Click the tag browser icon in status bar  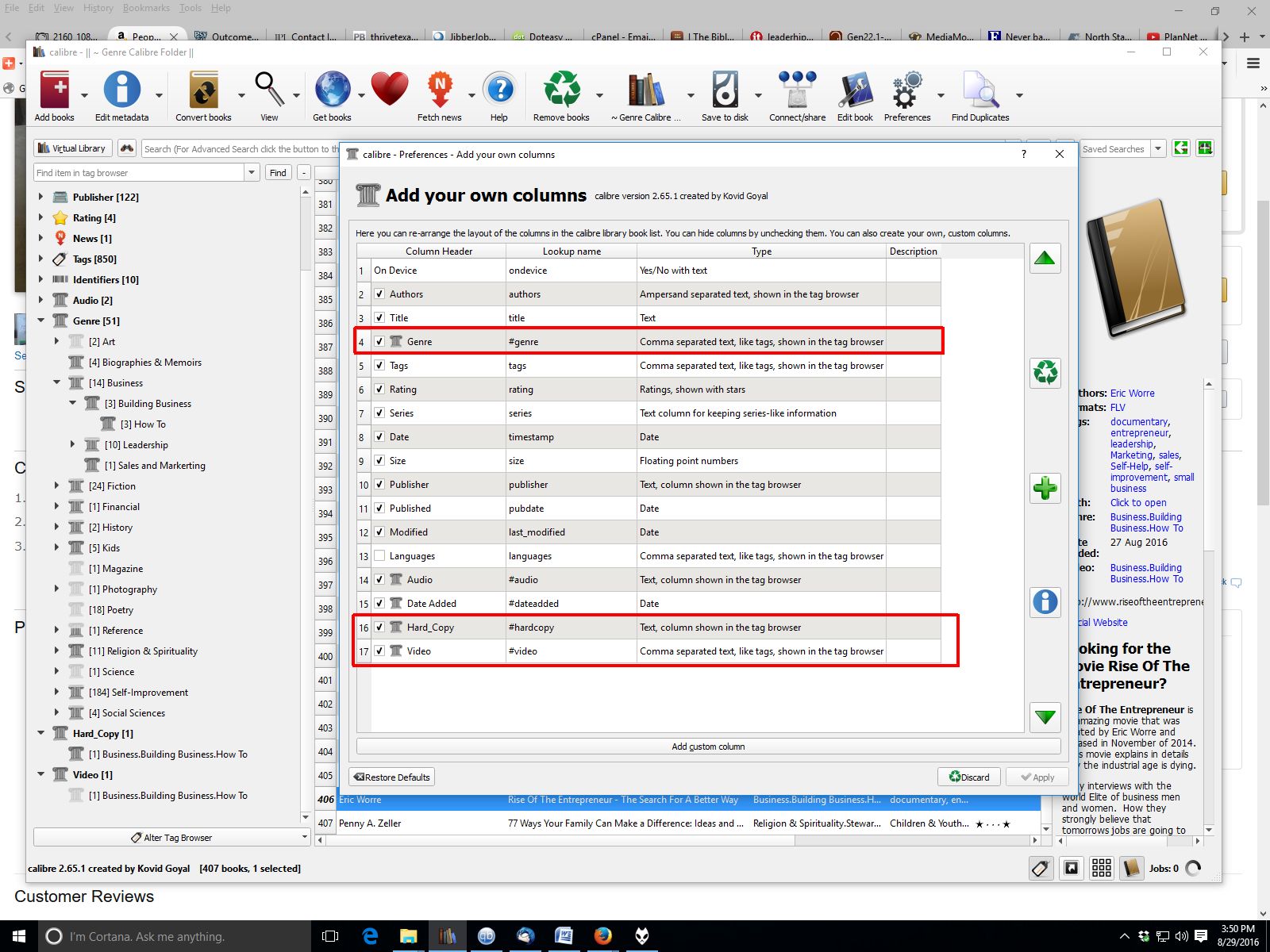coord(1041,868)
